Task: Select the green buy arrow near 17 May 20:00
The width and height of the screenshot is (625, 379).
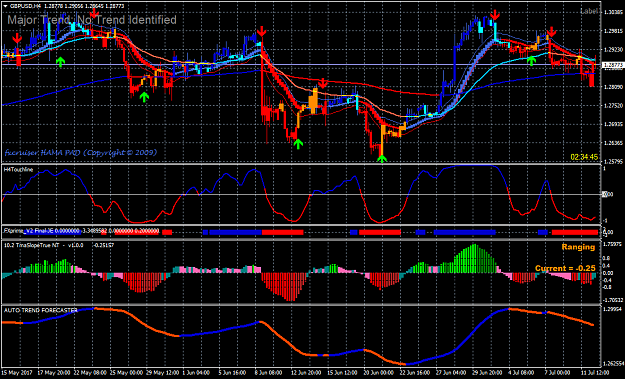Action: (60, 61)
